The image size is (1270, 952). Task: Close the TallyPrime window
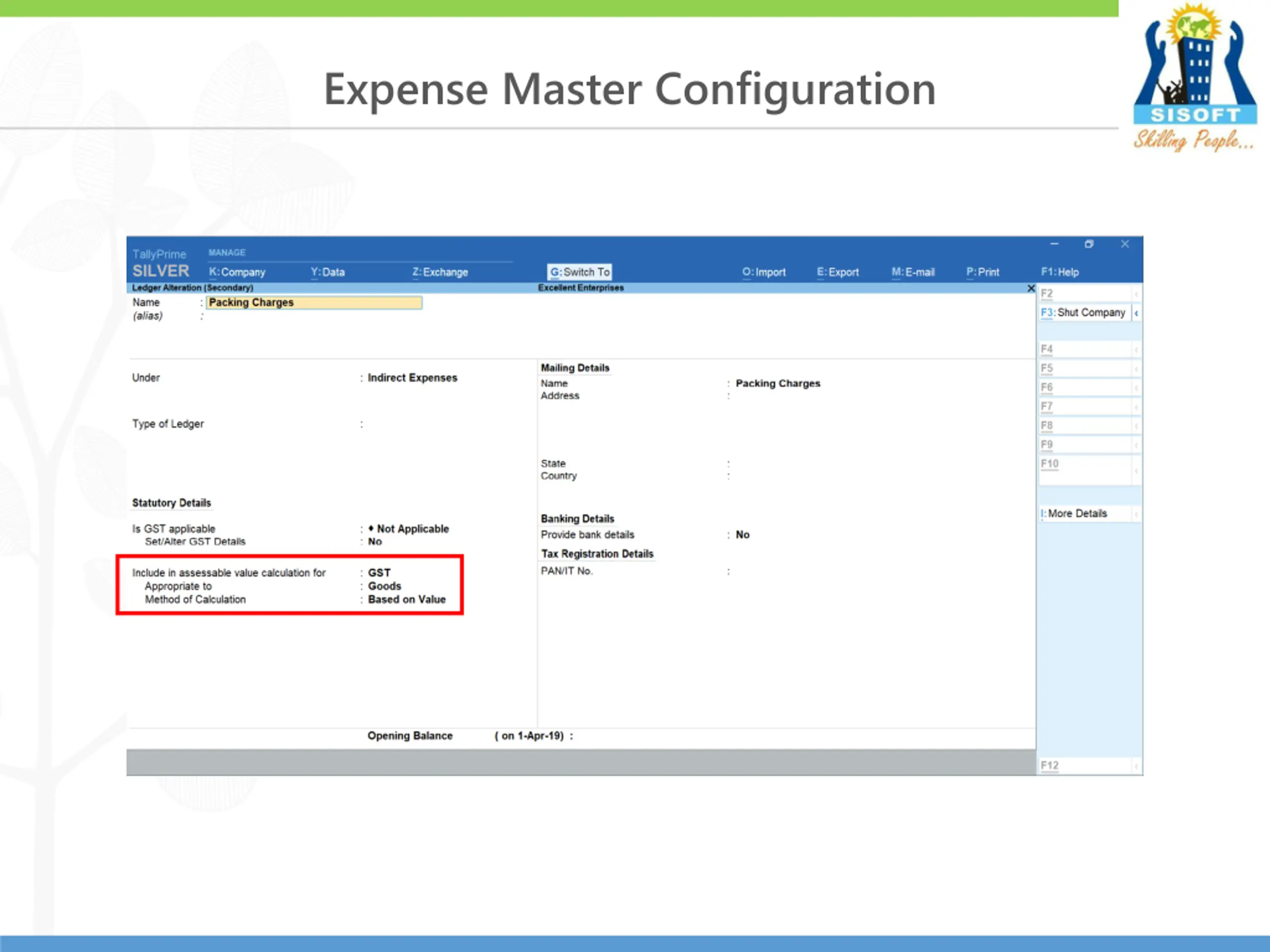[x=1125, y=244]
